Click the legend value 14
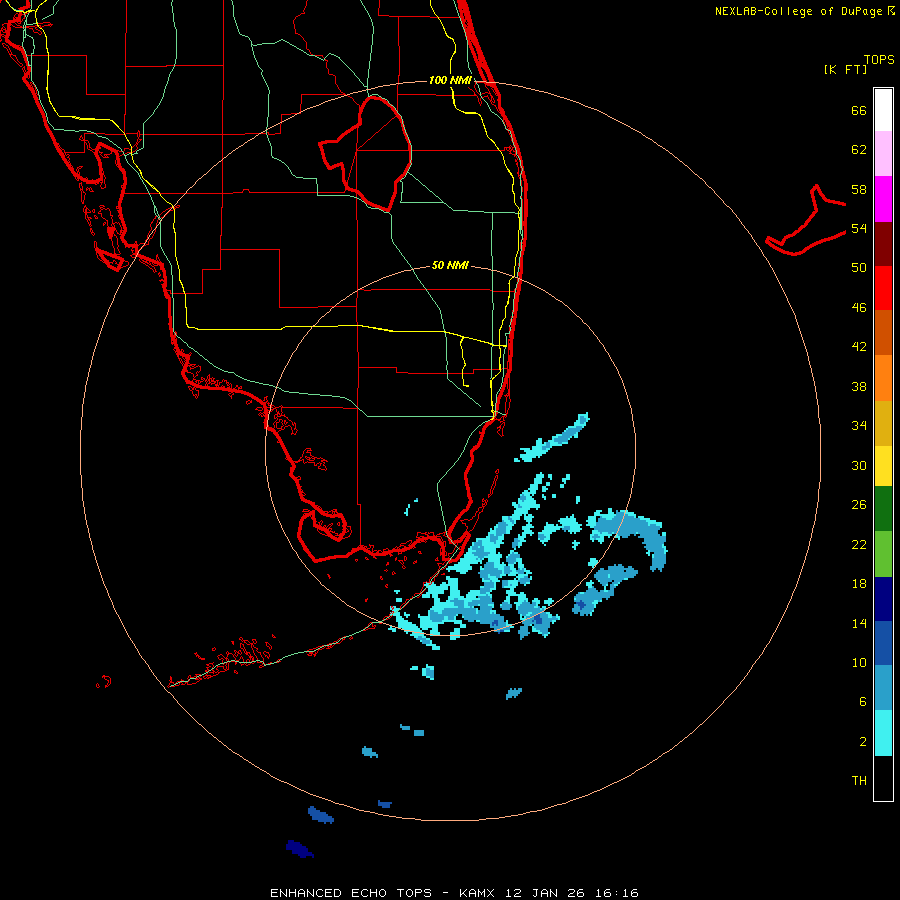 859,623
